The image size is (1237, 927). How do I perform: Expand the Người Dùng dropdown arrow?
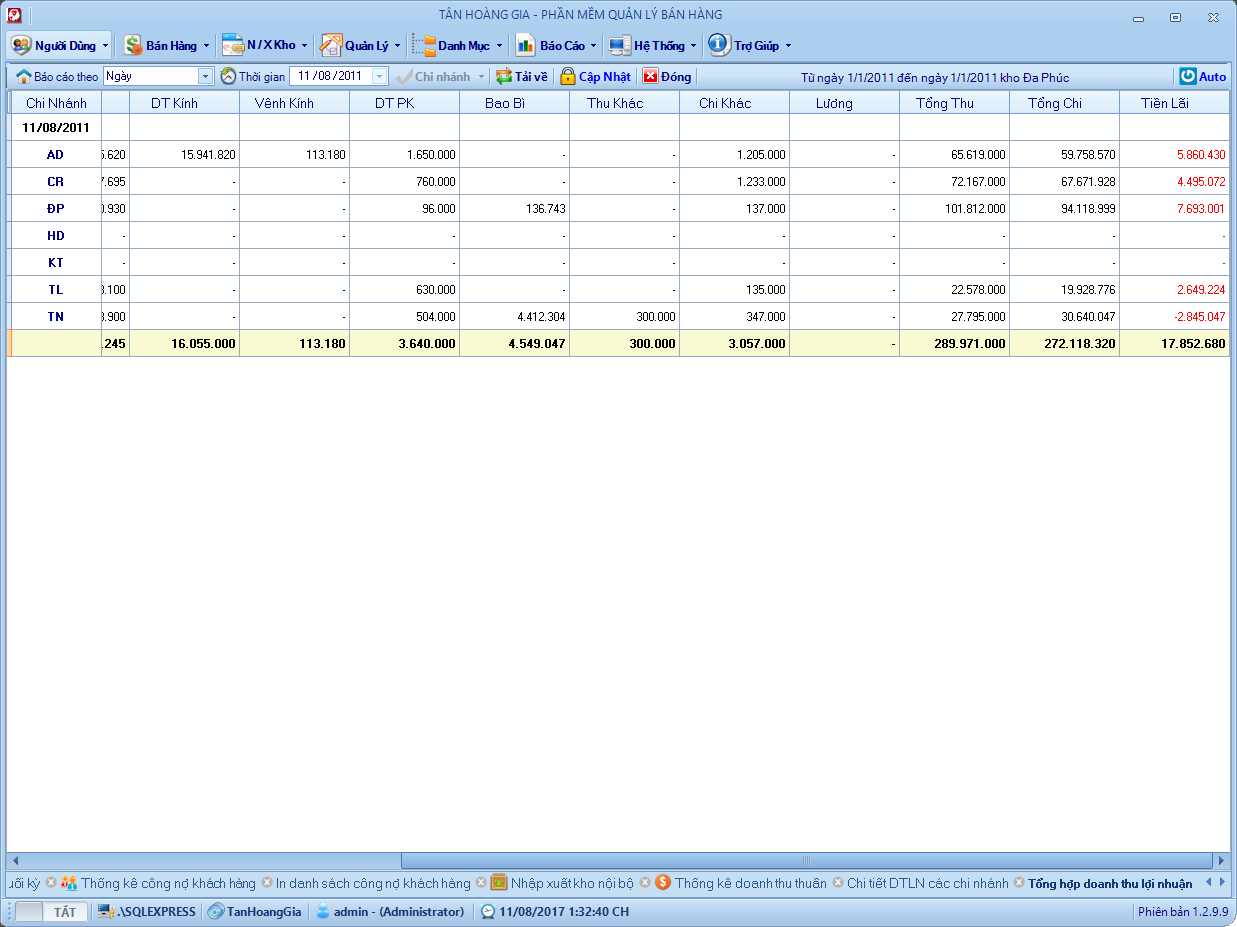pyautogui.click(x=105, y=45)
